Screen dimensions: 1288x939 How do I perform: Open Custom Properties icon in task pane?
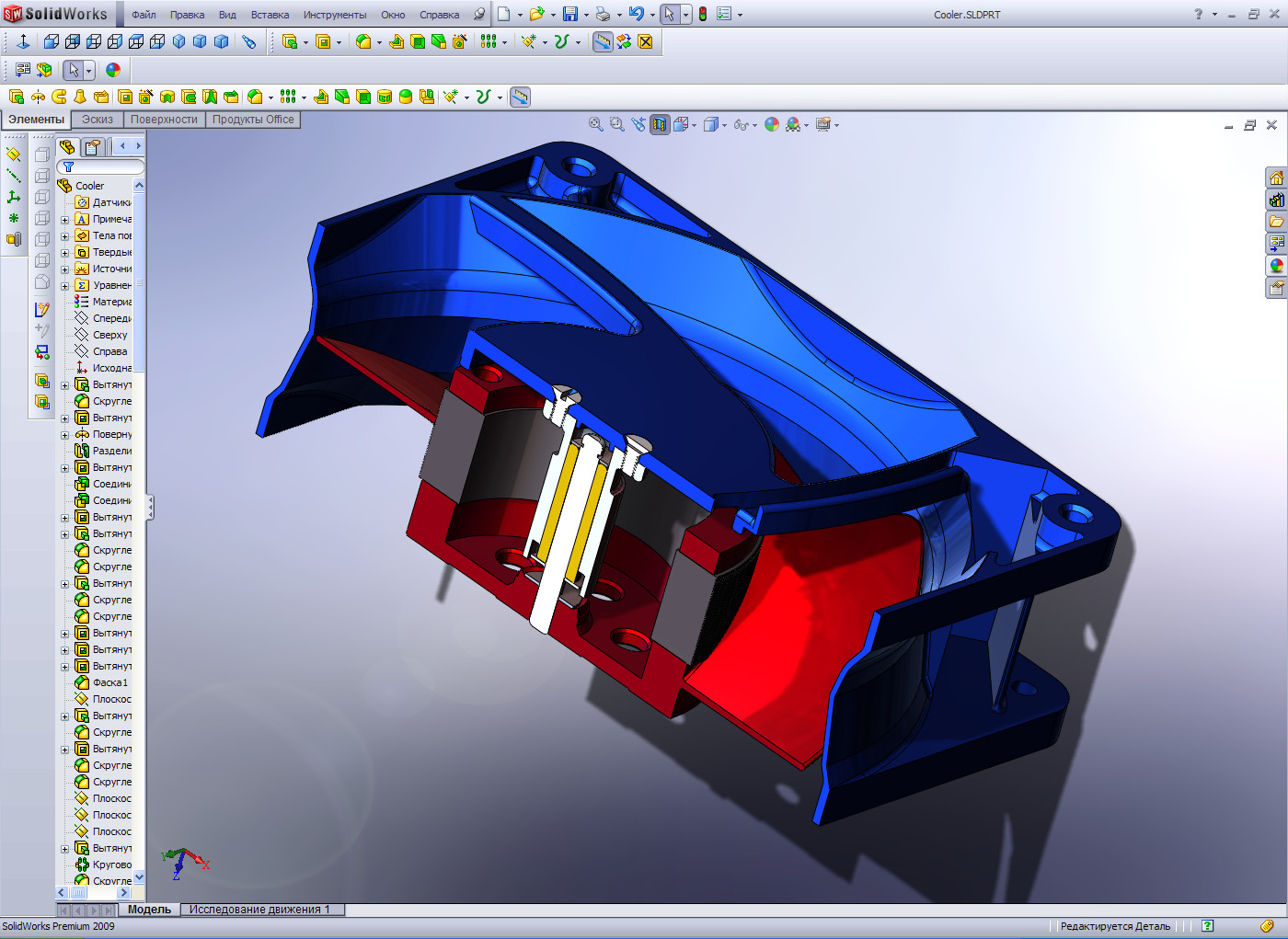coord(1276,288)
